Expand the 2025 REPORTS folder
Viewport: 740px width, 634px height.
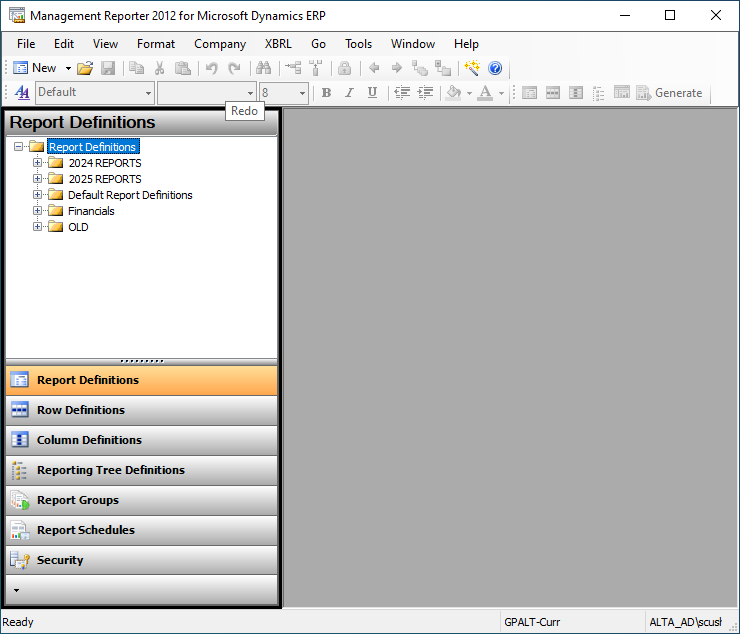pyautogui.click(x=37, y=179)
